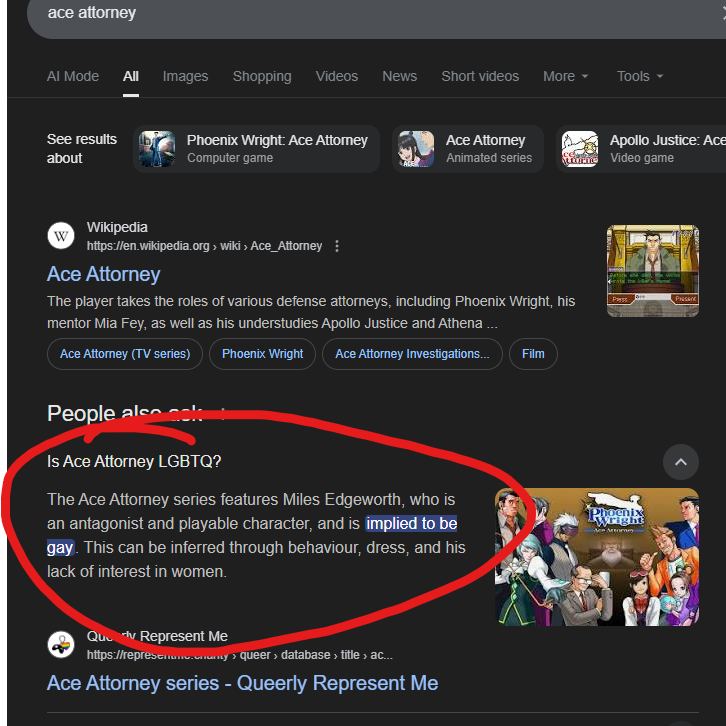Click the Queerly Represent Me site icon
This screenshot has width=726, height=726.
coord(61,645)
